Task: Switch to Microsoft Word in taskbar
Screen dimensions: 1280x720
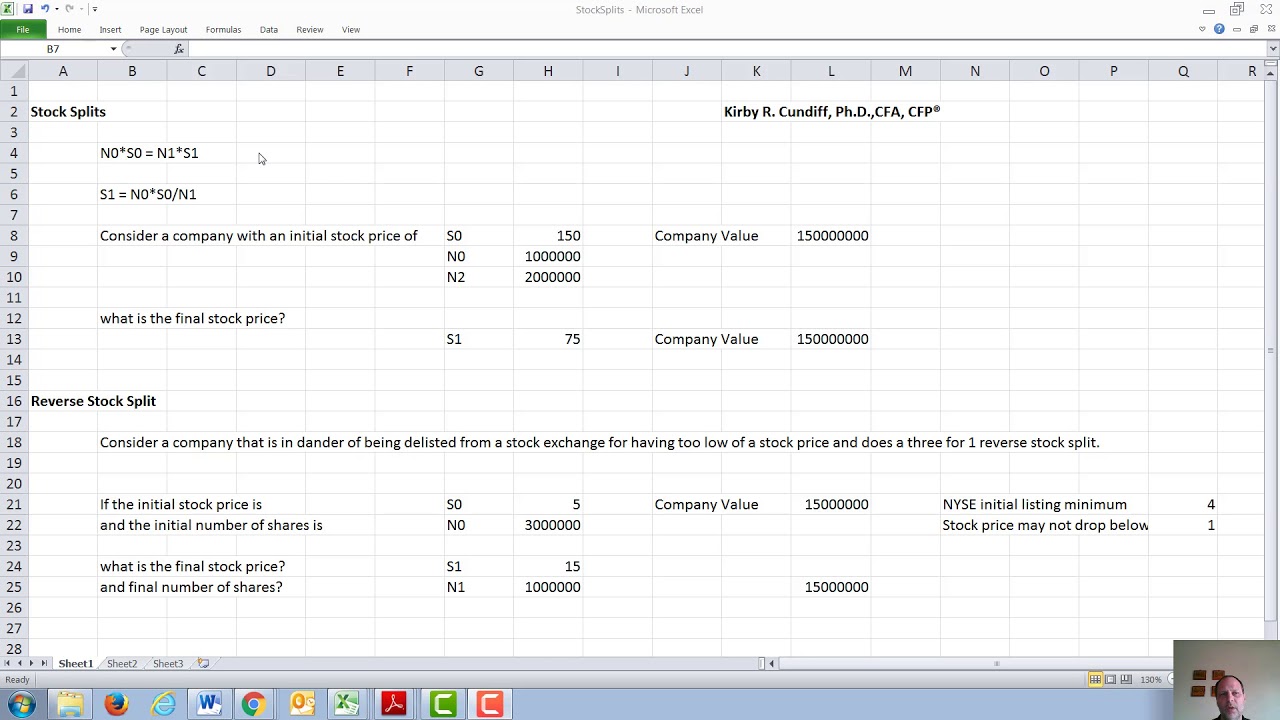Action: click(x=209, y=705)
